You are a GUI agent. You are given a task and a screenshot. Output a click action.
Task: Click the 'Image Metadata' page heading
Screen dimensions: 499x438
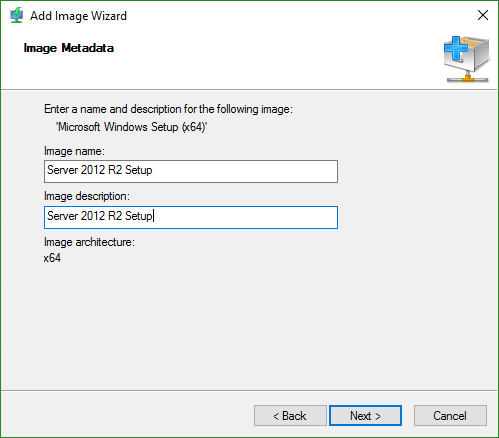(69, 48)
